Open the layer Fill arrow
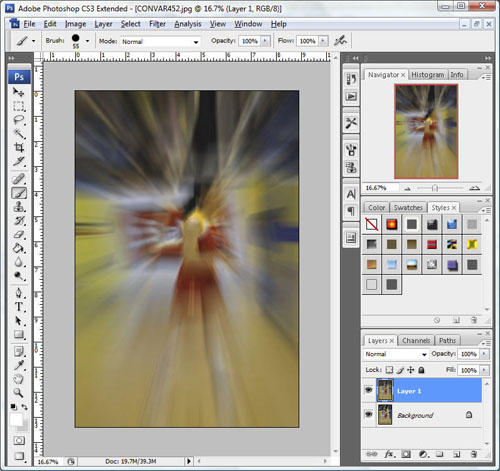The image size is (500, 471). 484,370
